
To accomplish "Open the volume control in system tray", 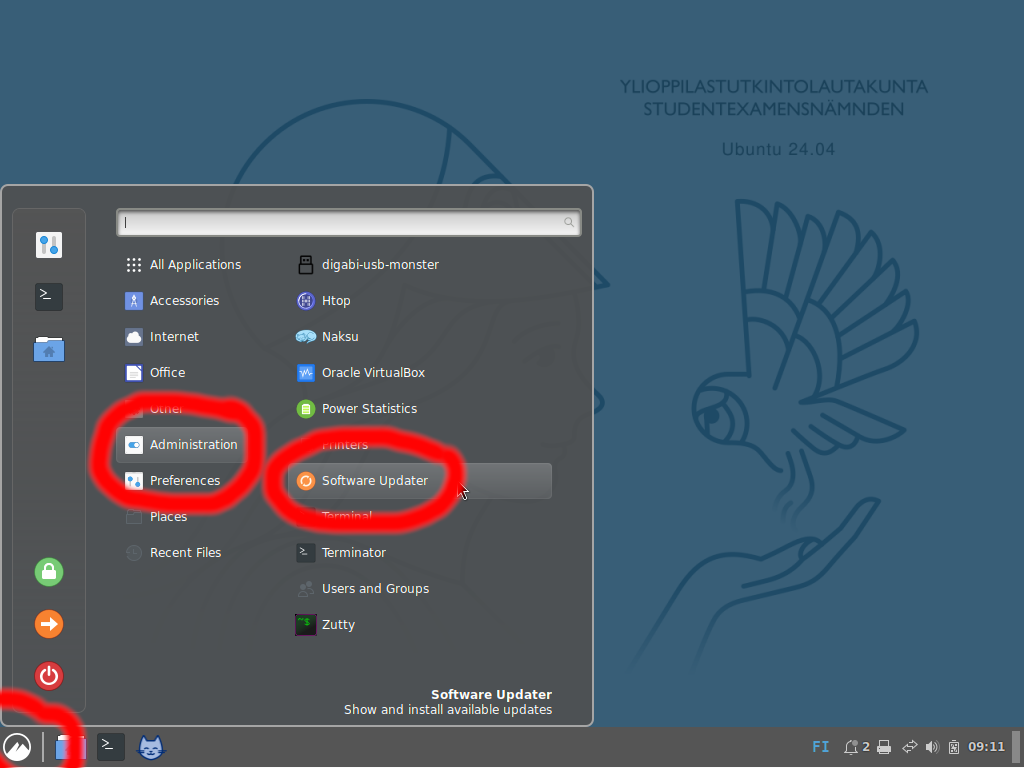I will [932, 747].
